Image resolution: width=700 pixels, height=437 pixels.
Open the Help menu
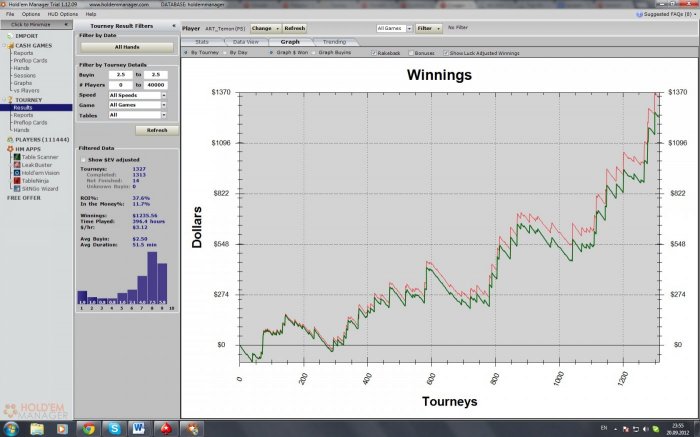pos(91,14)
